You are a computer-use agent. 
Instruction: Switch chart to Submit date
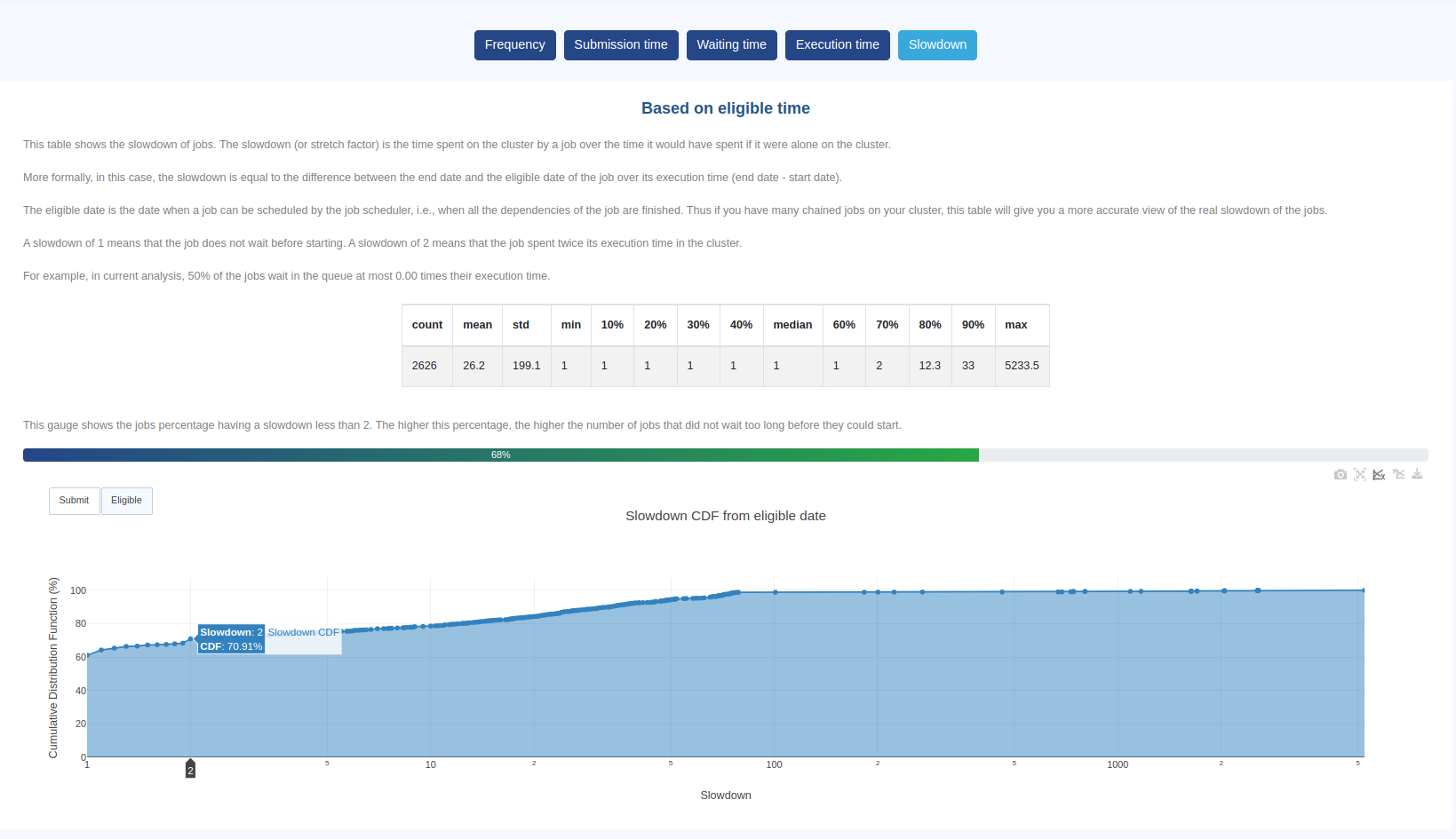pos(74,501)
